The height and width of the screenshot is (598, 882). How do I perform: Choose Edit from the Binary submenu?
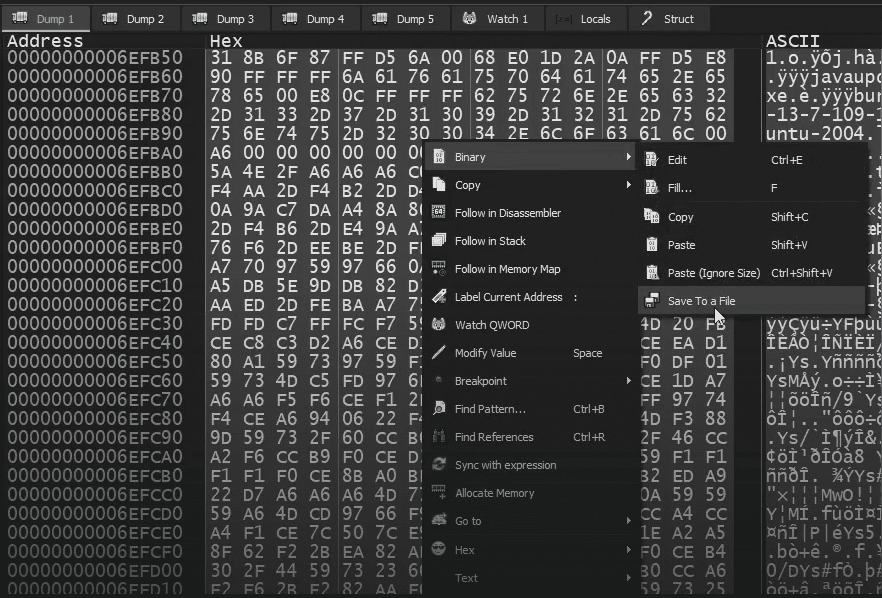752,160
